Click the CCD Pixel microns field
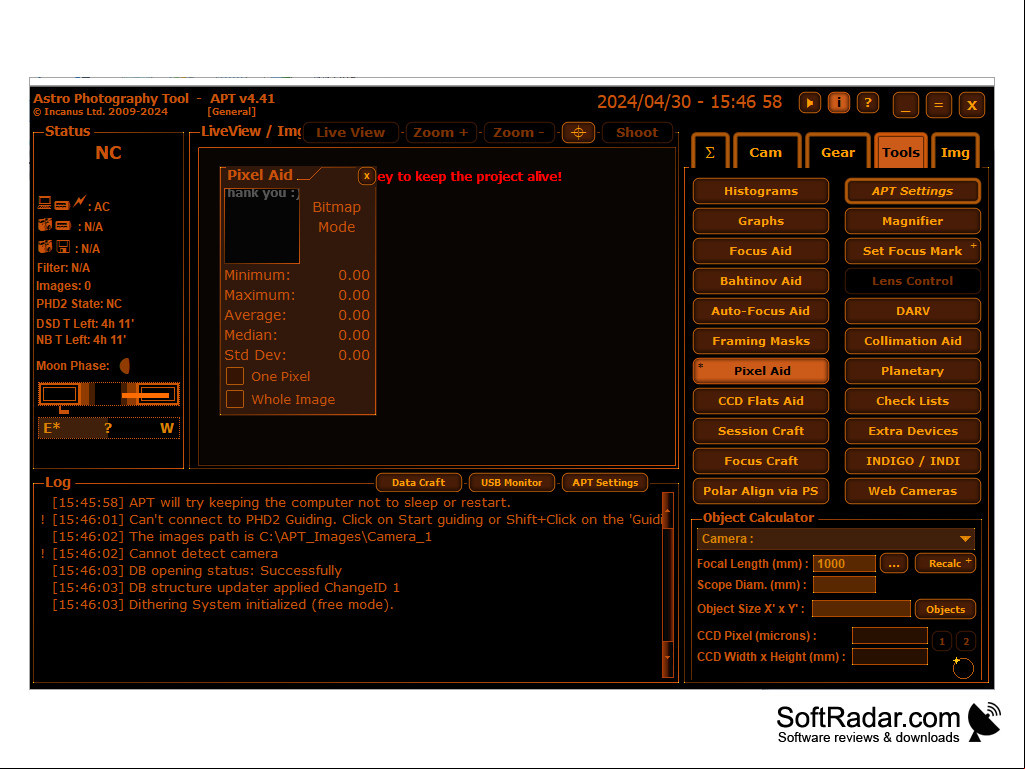This screenshot has width=1025, height=769. pos(890,636)
